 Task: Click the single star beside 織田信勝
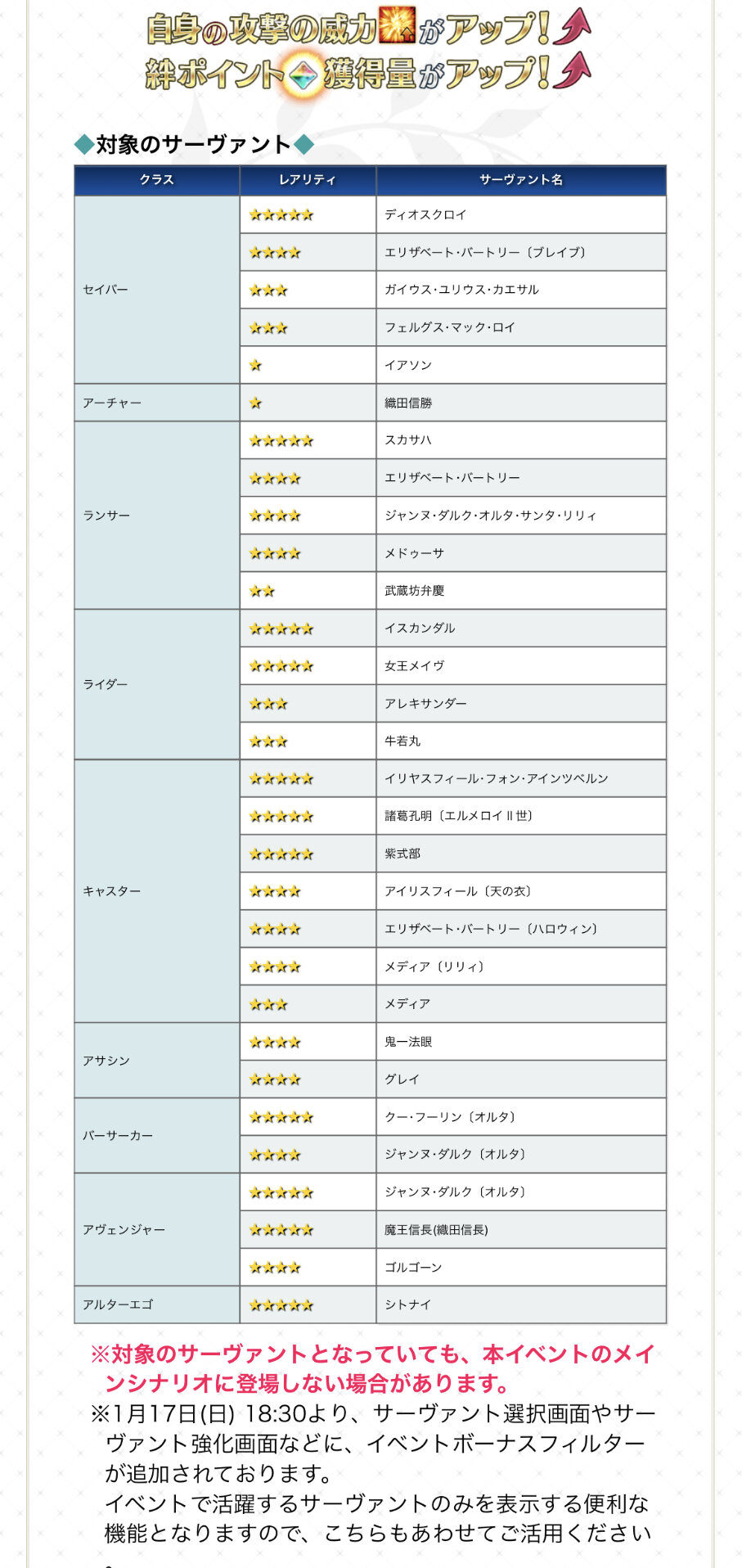click(x=255, y=403)
